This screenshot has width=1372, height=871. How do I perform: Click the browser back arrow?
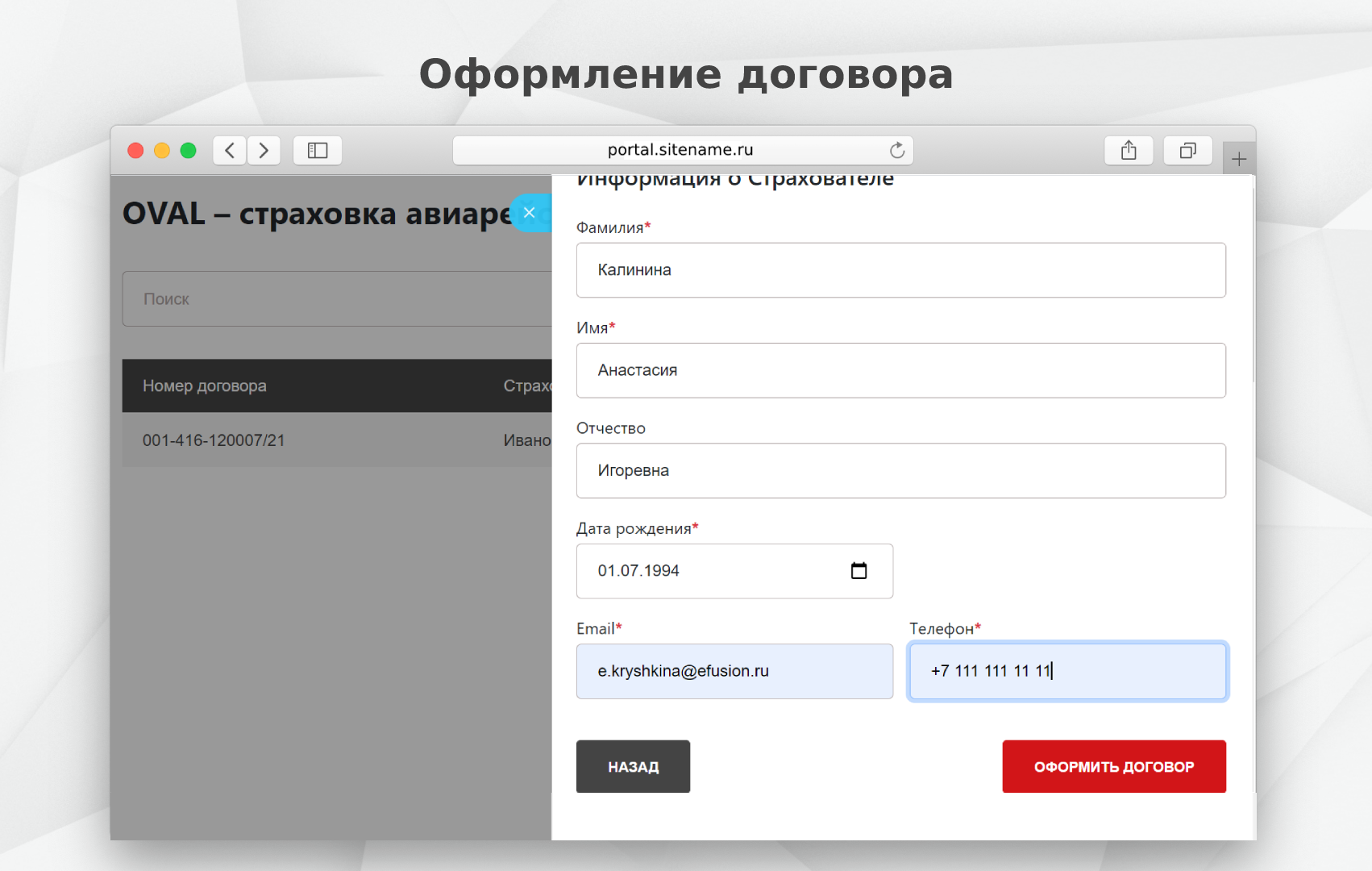pyautogui.click(x=230, y=151)
